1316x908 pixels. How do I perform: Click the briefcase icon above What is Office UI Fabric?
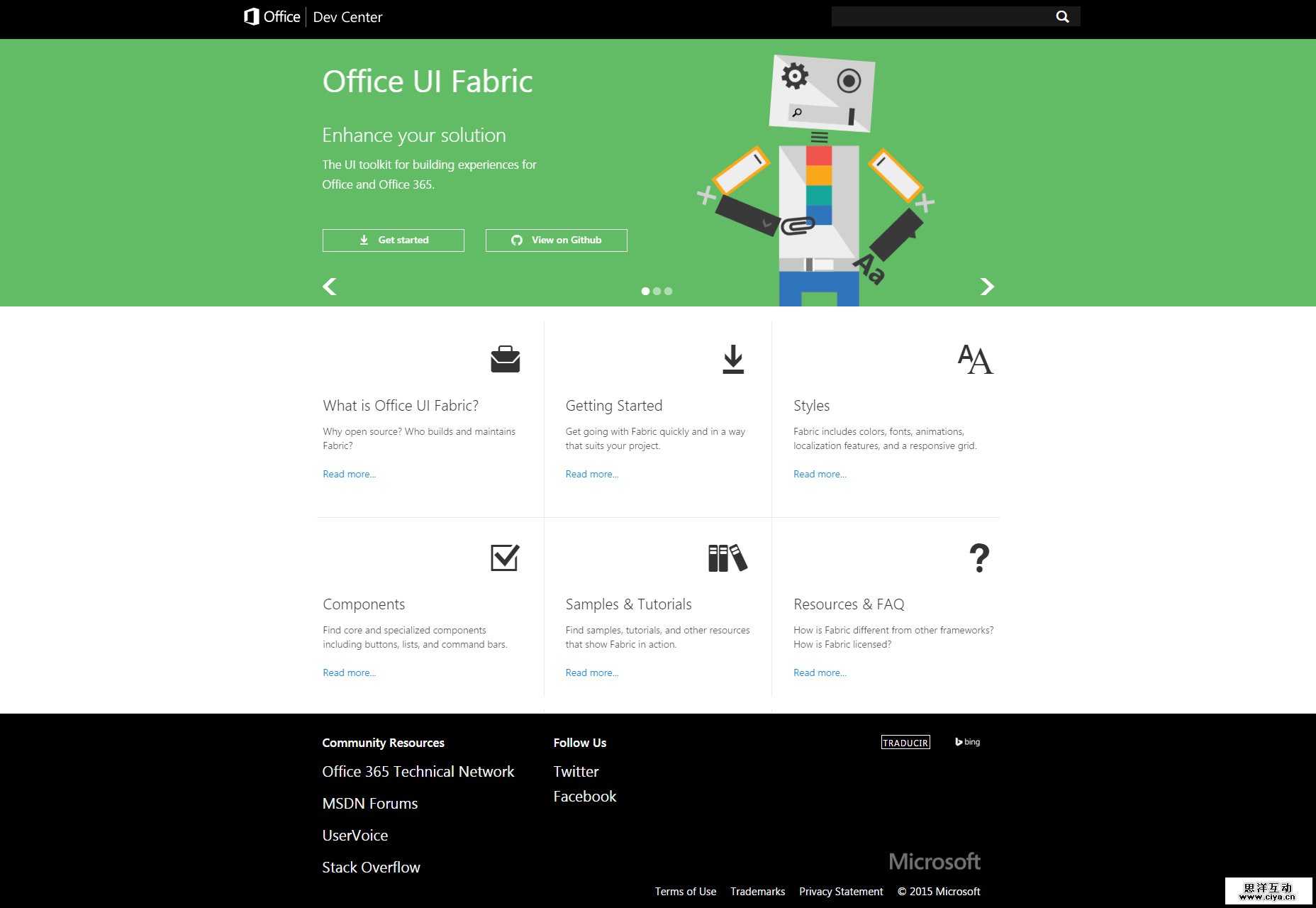(504, 358)
